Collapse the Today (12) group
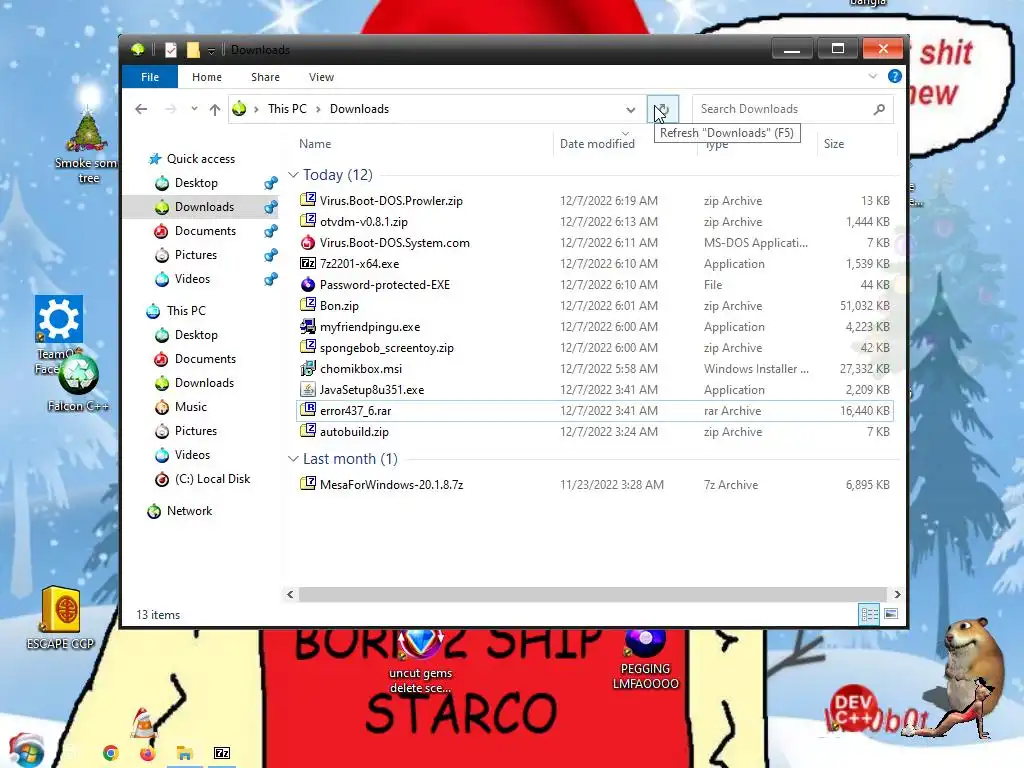The image size is (1024, 768). coord(293,174)
